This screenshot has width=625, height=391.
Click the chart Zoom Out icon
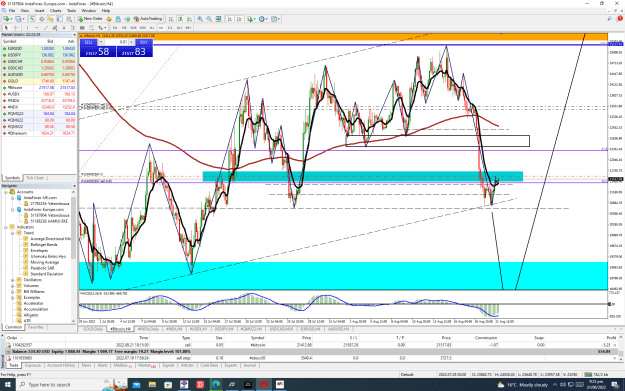209,19
